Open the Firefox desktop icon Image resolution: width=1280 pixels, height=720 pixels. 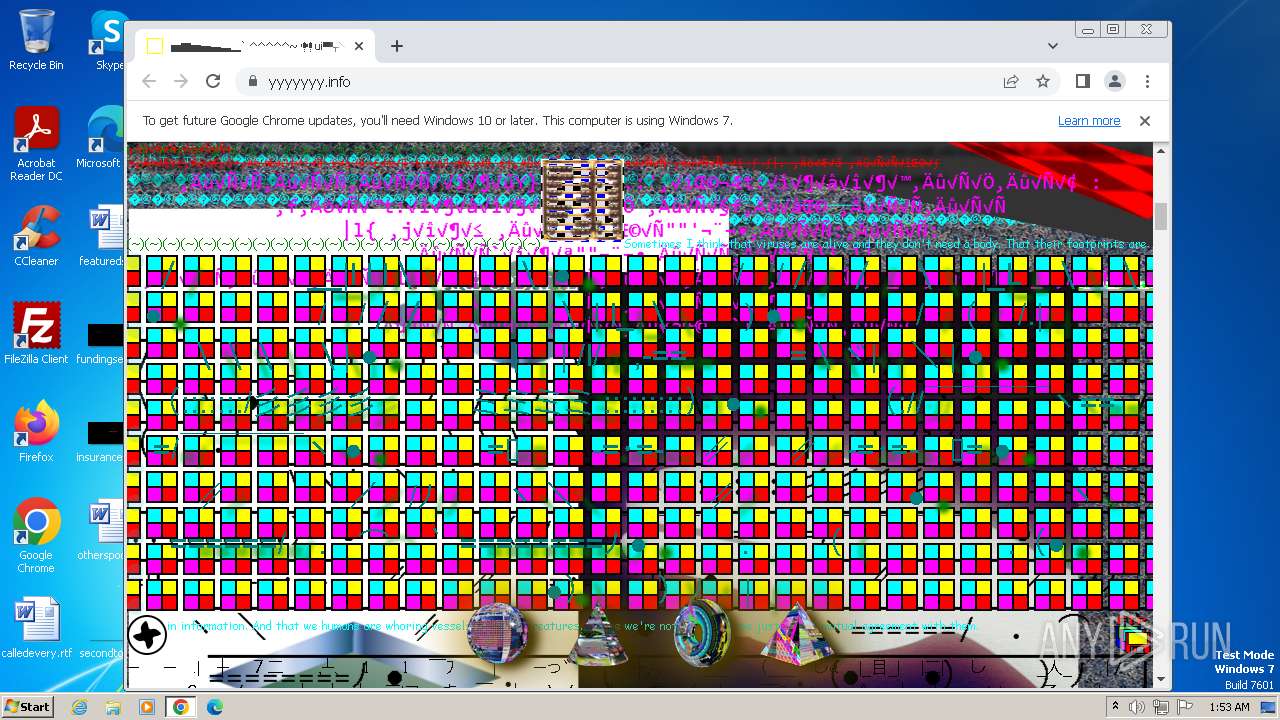point(36,432)
